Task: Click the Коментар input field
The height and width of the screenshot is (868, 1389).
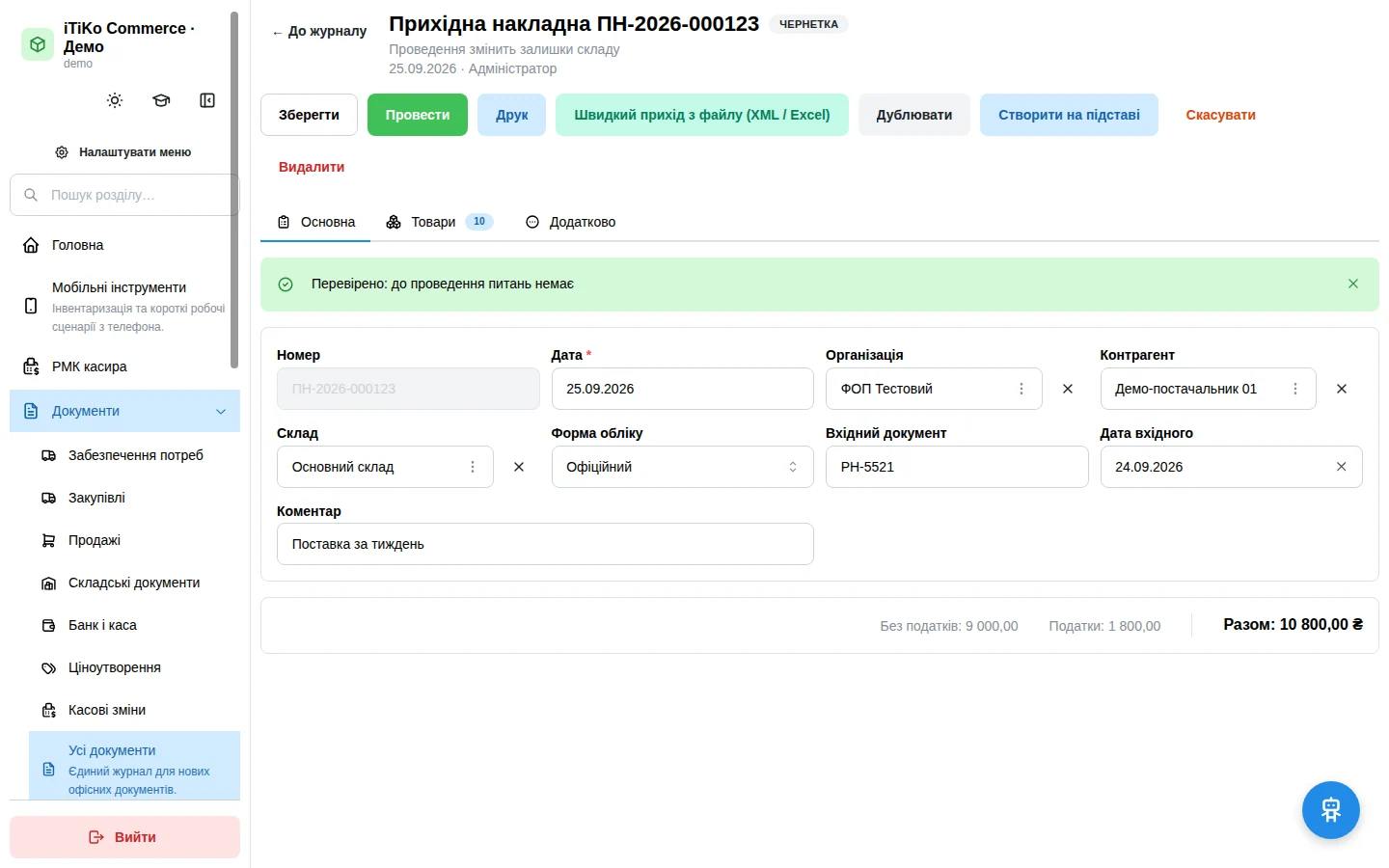Action: coord(545,544)
